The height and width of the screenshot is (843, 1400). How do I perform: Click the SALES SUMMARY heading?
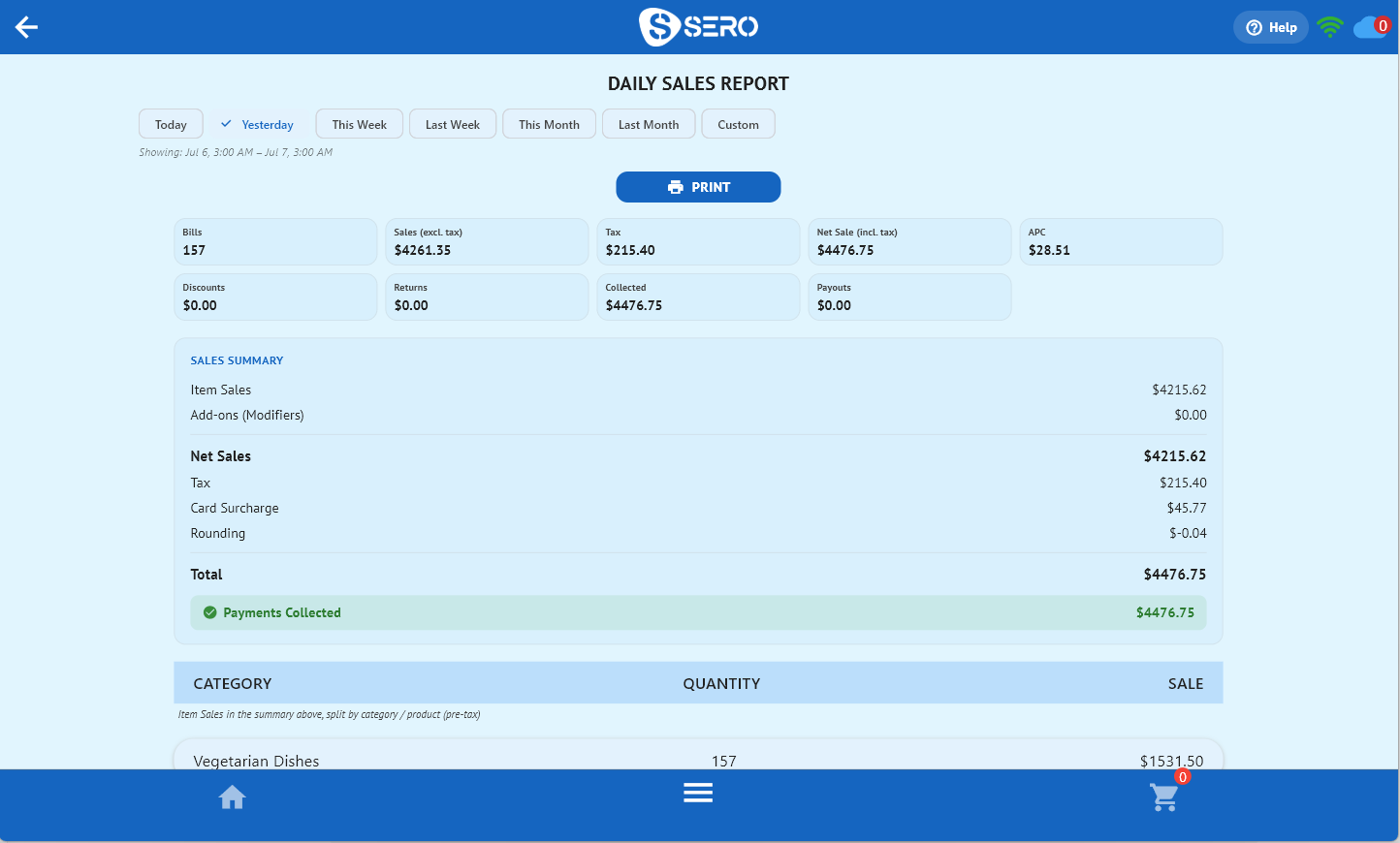237,360
